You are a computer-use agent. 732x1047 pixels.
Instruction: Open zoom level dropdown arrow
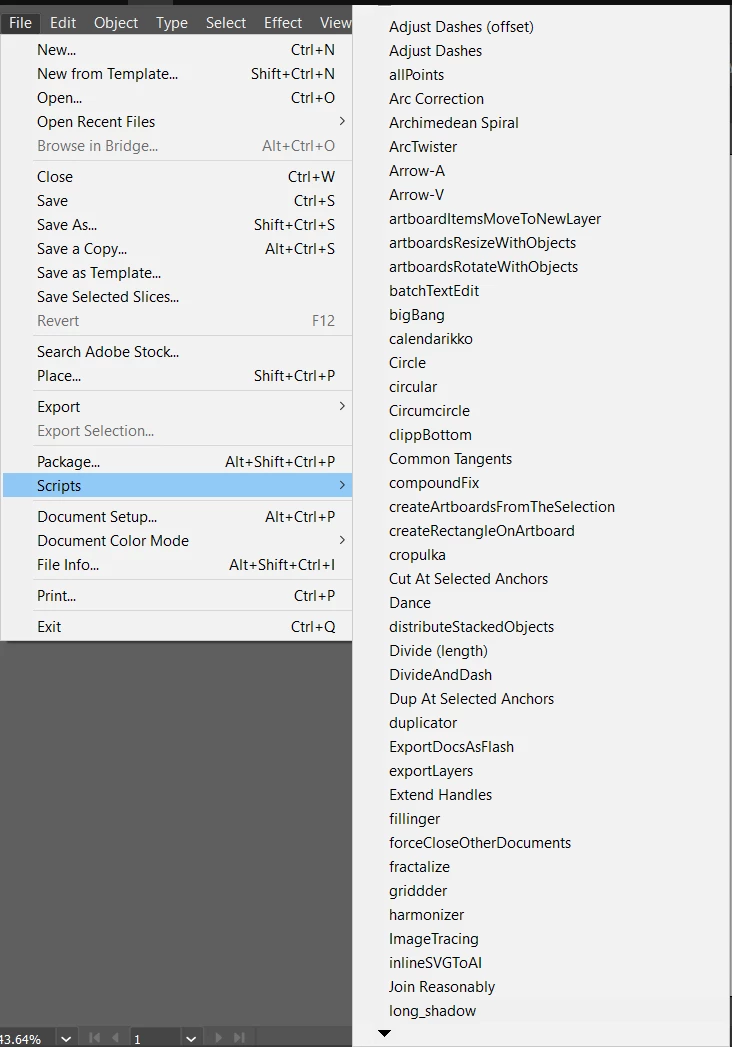(65, 1038)
